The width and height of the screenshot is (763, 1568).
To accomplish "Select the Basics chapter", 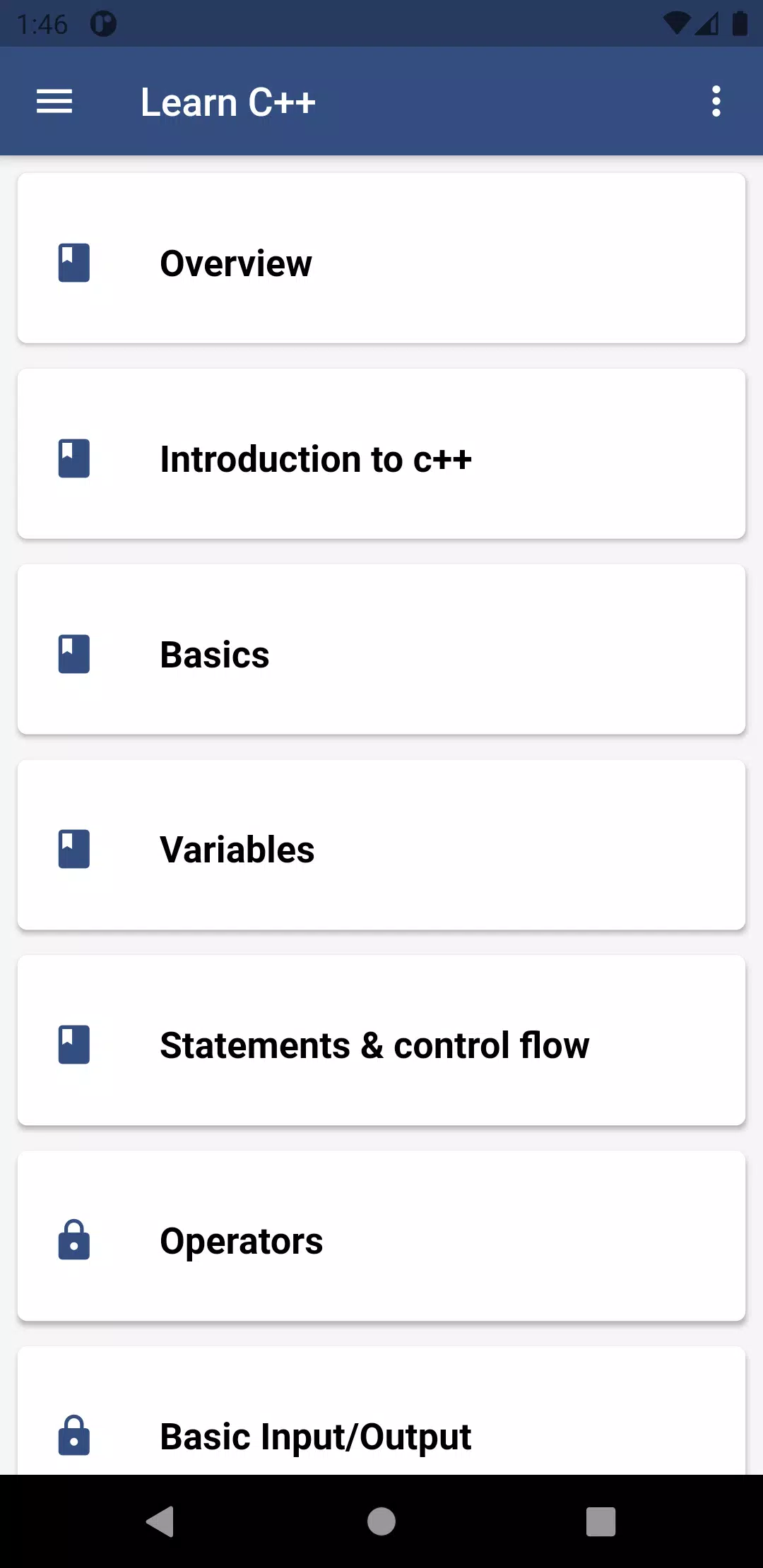I will click(x=381, y=650).
